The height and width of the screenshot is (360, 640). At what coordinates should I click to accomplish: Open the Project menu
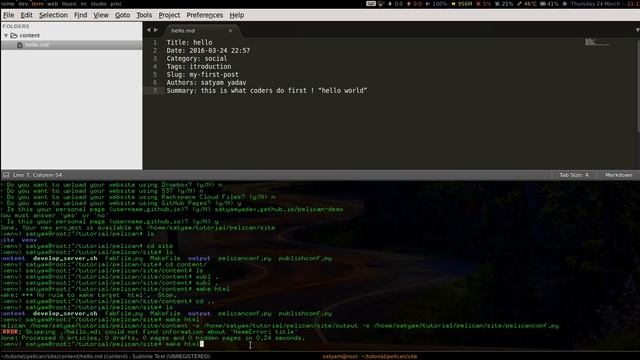pos(169,15)
